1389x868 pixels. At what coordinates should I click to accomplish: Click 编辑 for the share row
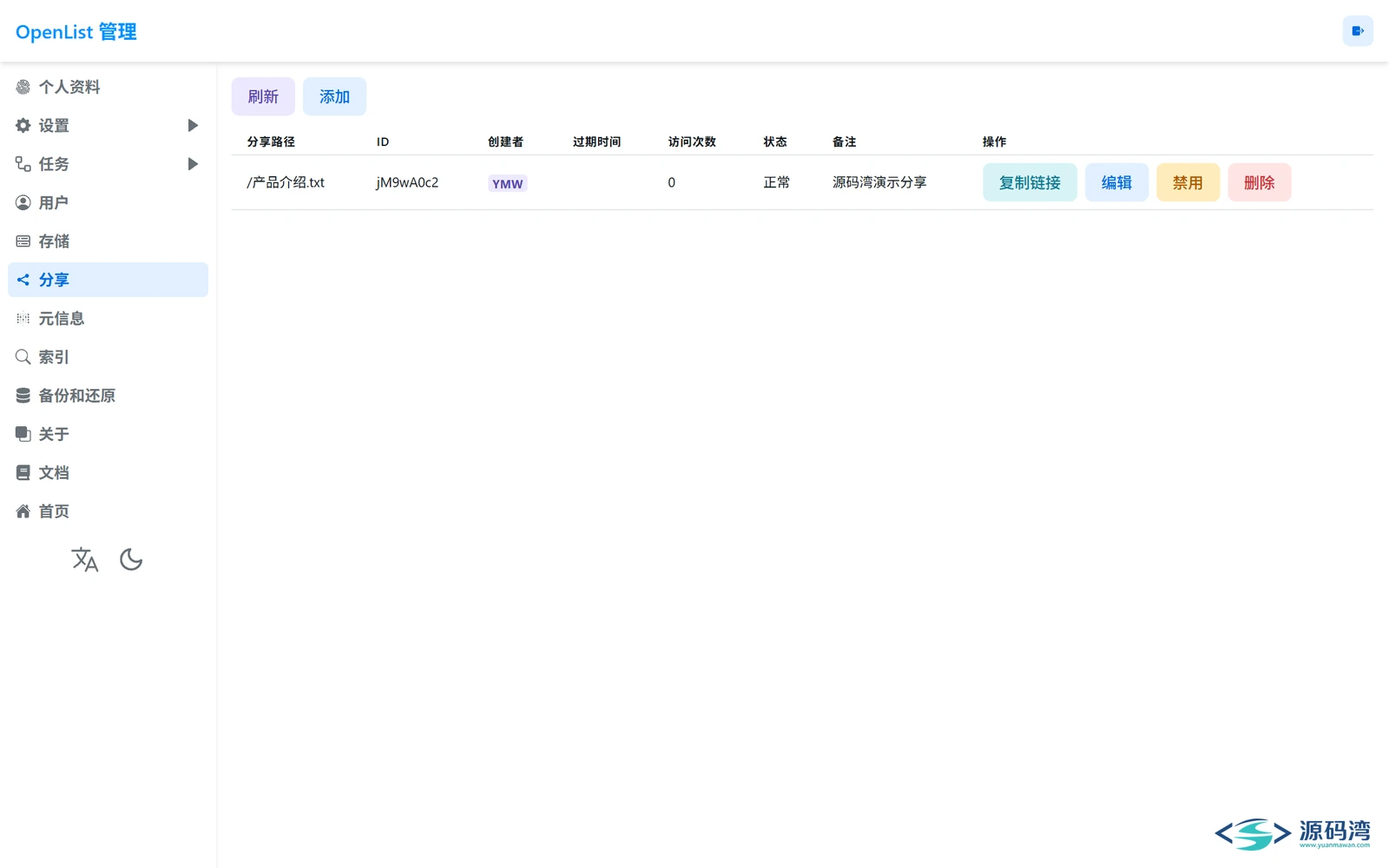pyautogui.click(x=1116, y=182)
